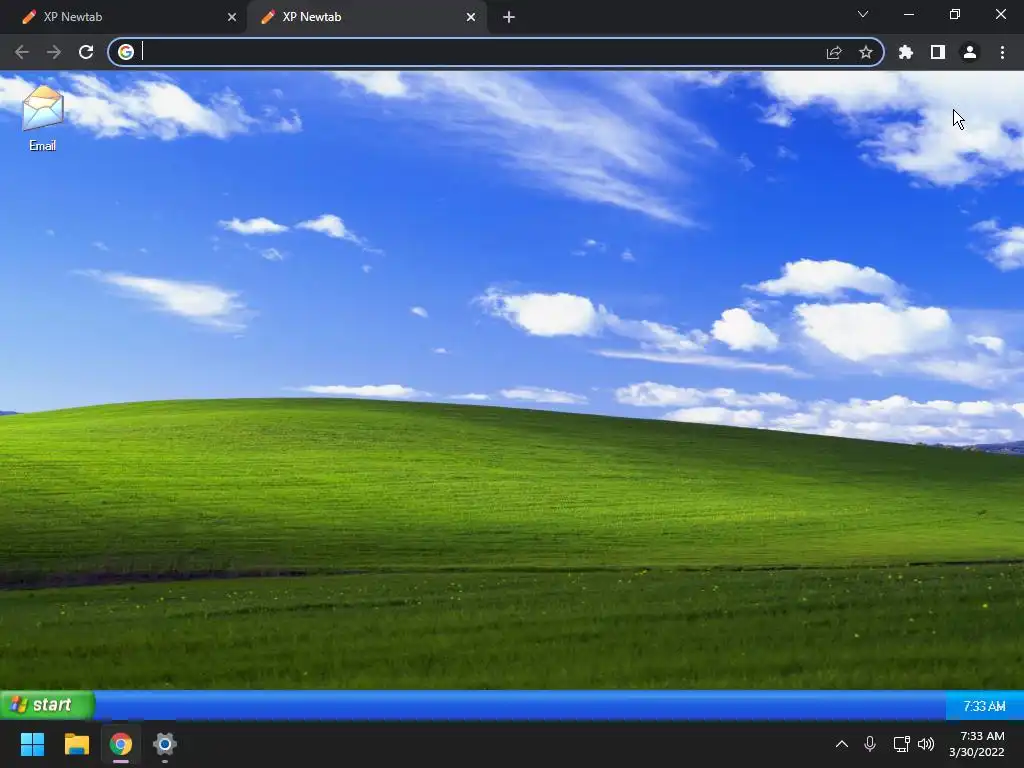Close the Chrome window
Screen dimensions: 1024x768
(1000, 14)
